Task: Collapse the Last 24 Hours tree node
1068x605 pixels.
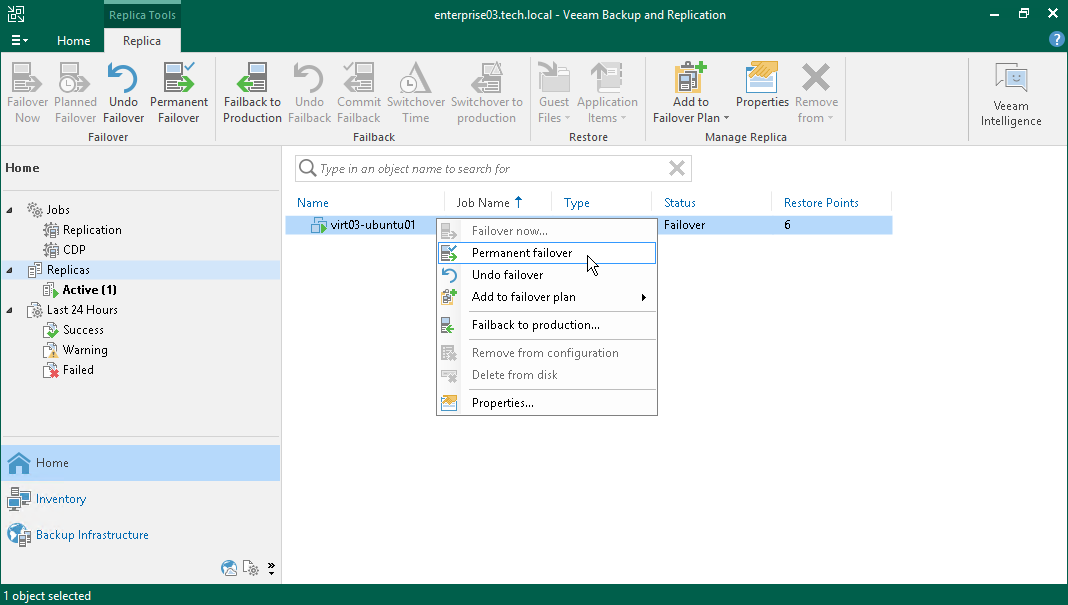Action: [x=10, y=310]
